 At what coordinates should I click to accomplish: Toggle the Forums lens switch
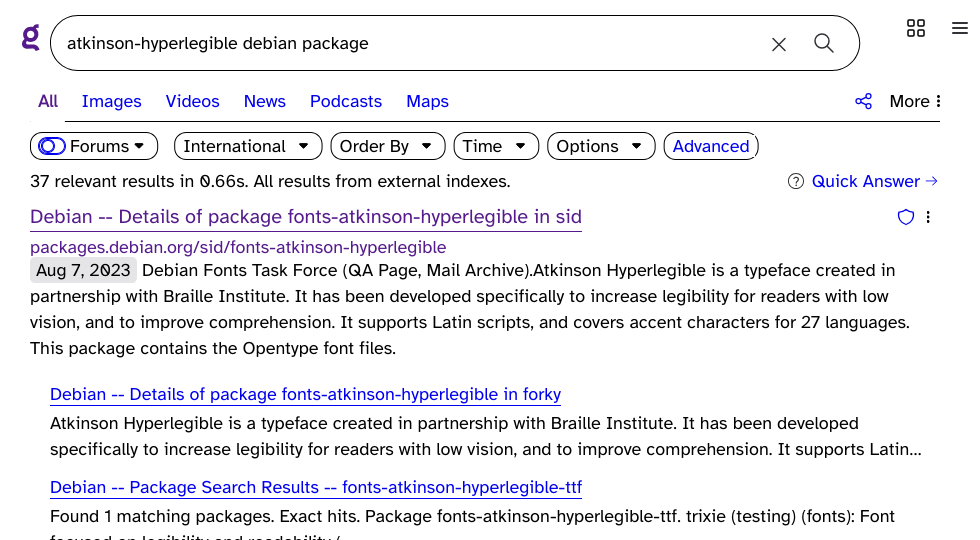(52, 146)
